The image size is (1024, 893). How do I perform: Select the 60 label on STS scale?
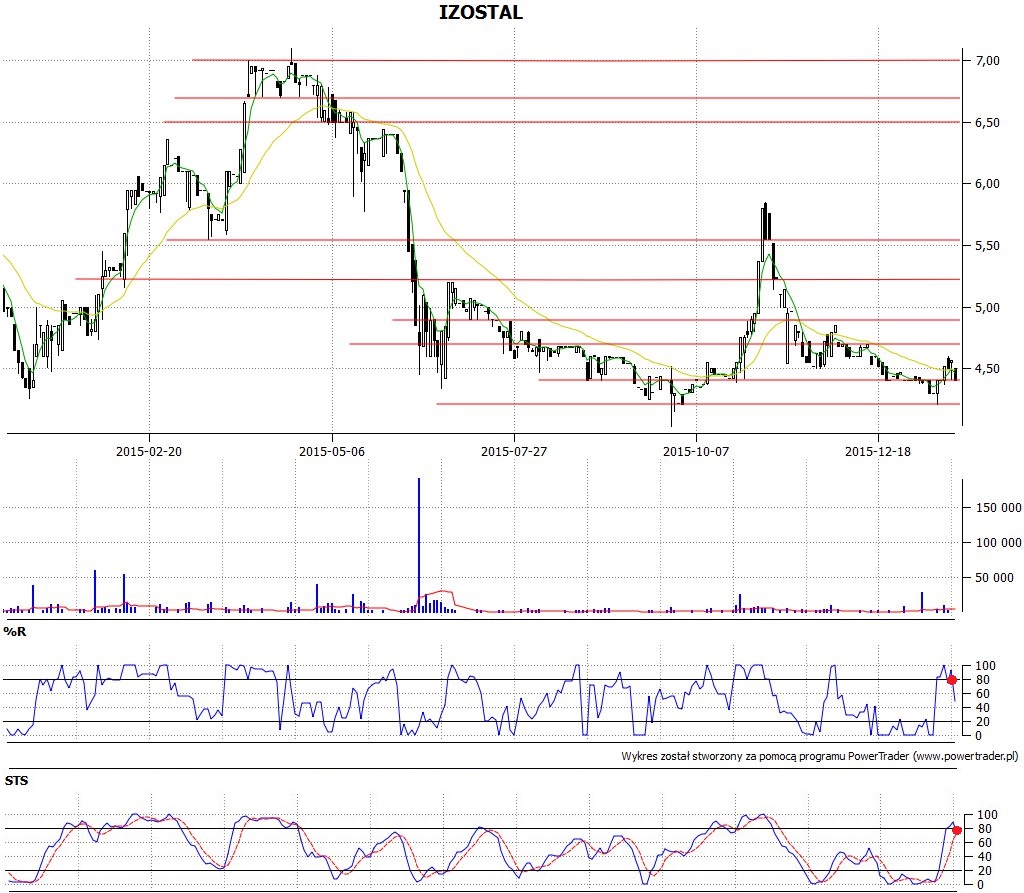click(984, 843)
